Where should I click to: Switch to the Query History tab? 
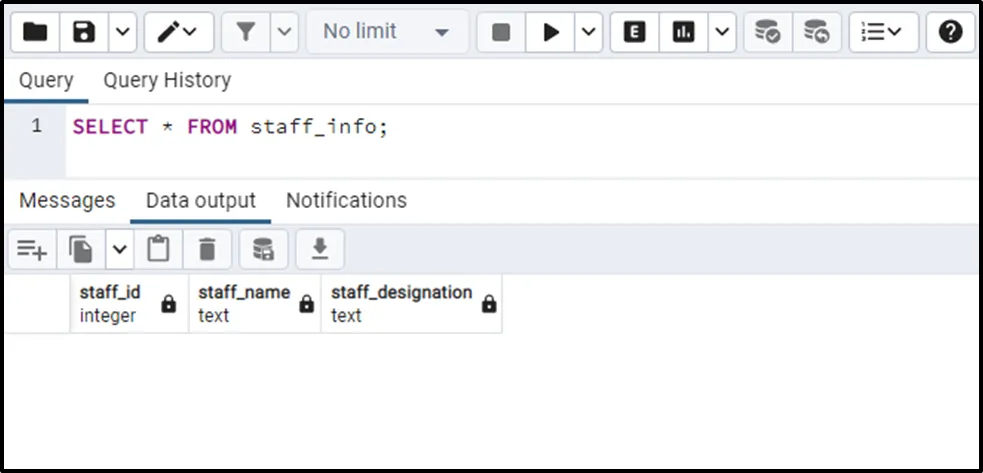[x=167, y=80]
